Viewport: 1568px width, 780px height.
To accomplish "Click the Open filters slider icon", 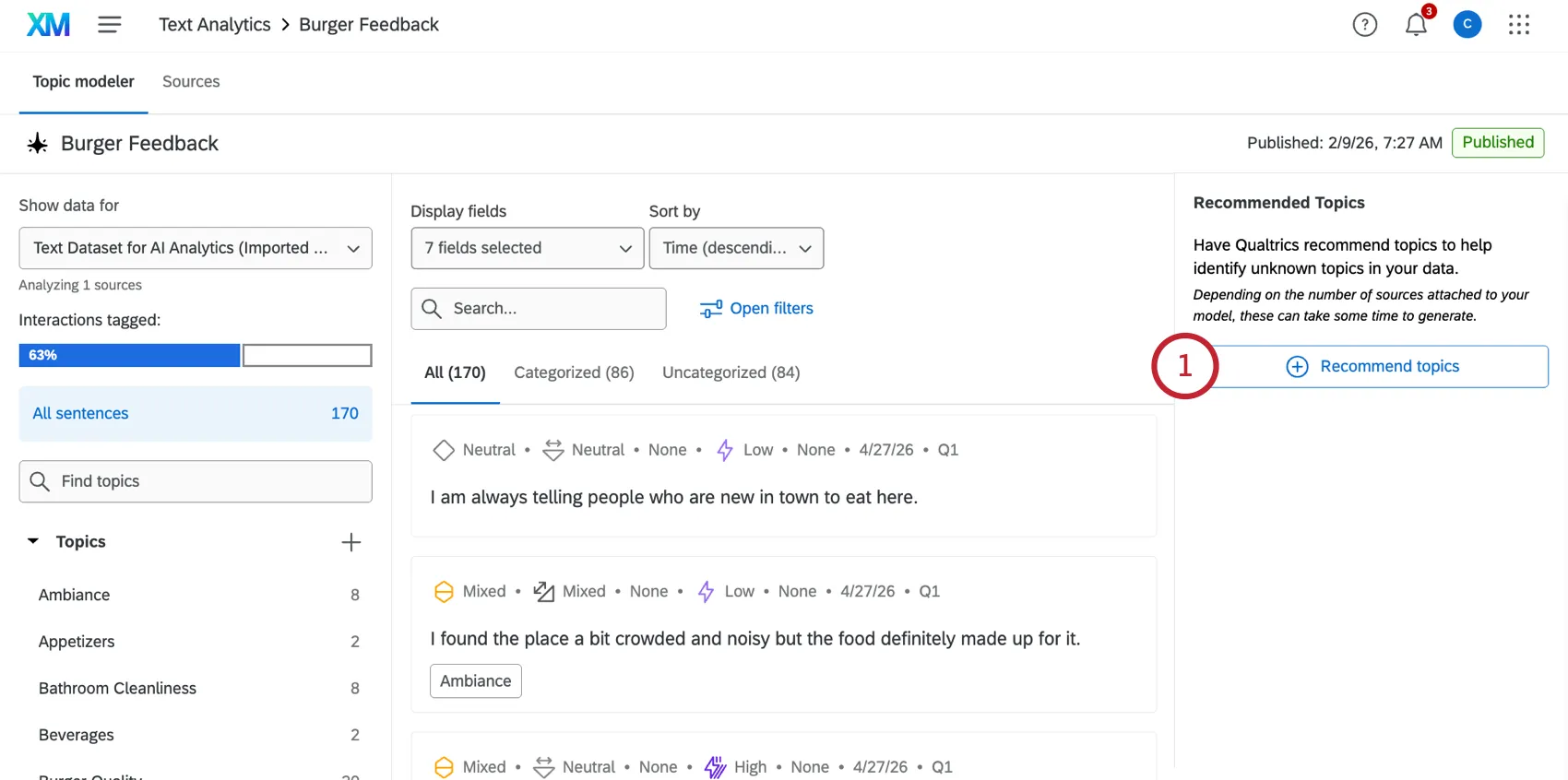I will pyautogui.click(x=710, y=309).
